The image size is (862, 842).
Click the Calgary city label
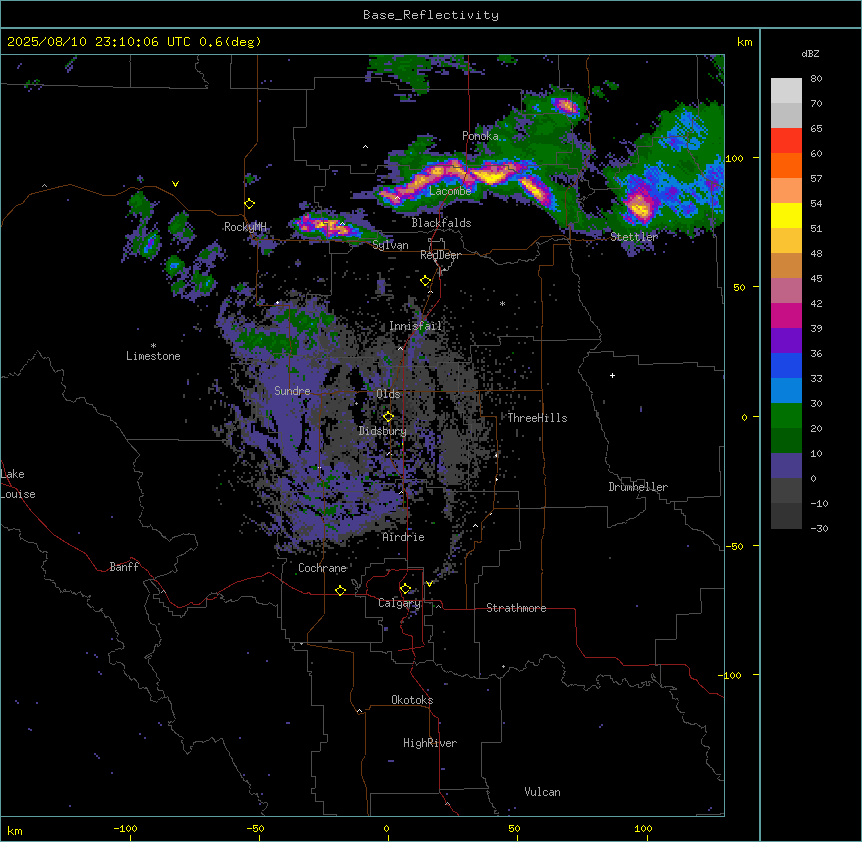399,603
